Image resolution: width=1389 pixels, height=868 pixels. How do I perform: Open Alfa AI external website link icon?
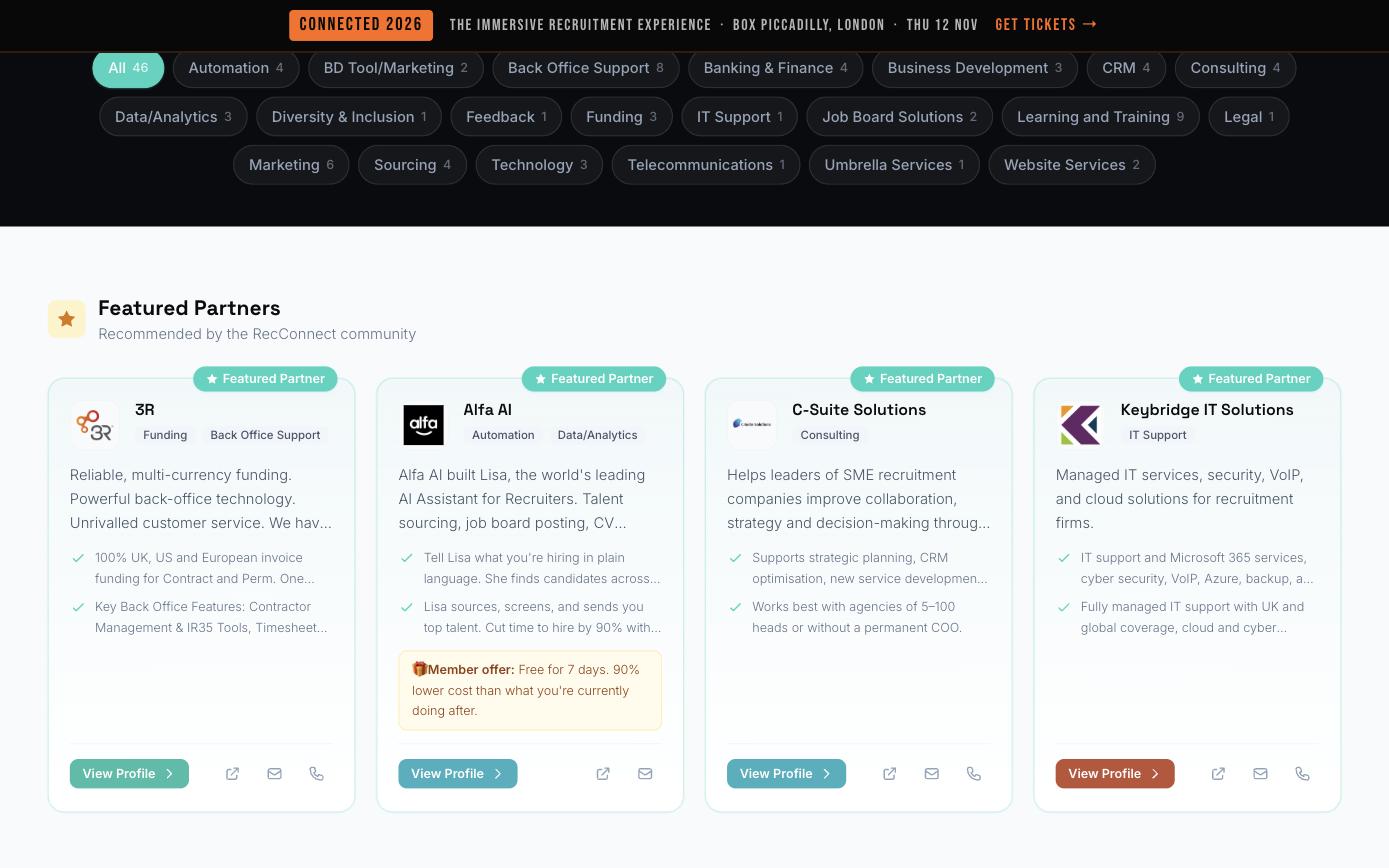click(x=603, y=774)
